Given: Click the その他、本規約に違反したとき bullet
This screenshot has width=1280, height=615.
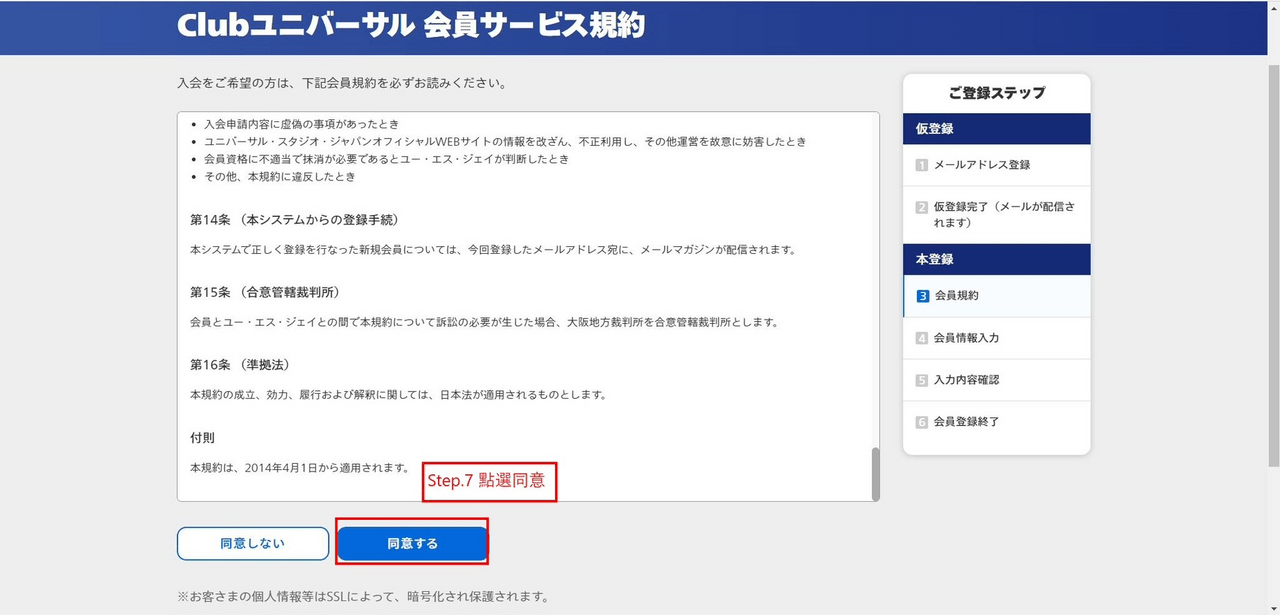Looking at the screenshot, I should (279, 177).
